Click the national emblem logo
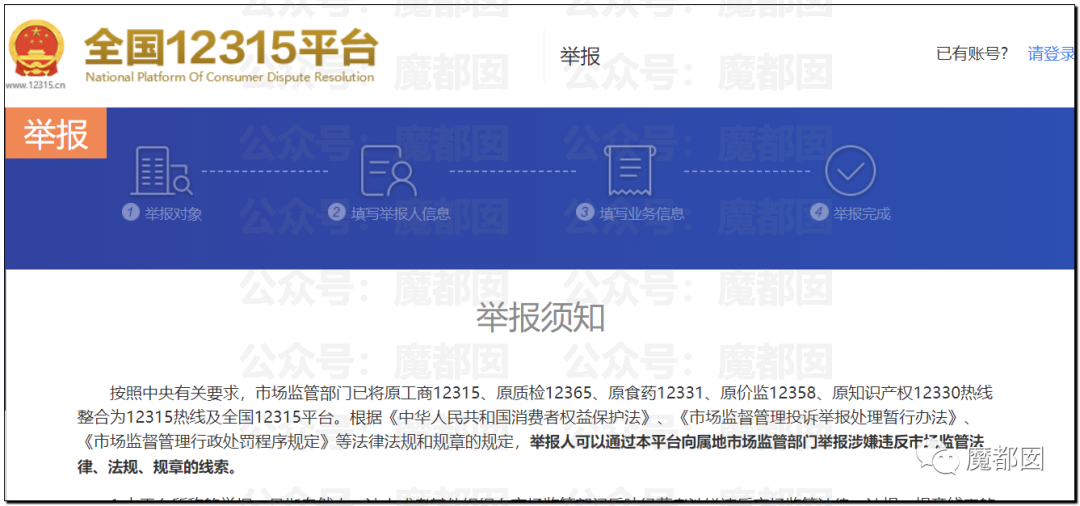The image size is (1080, 506). pyautogui.click(x=36, y=50)
